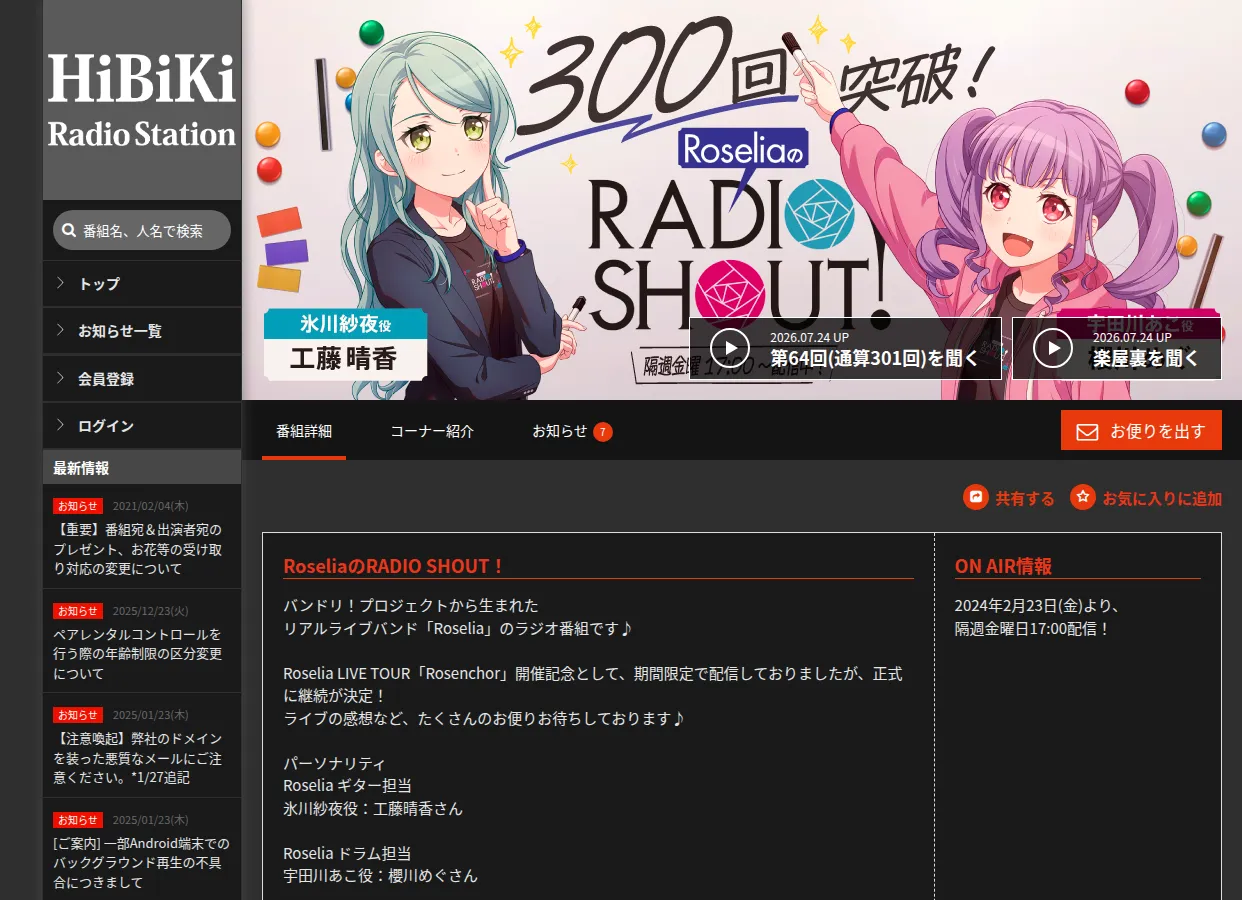Click お知らせ tag dated 2025/12/23
The image size is (1242, 900).
point(78,611)
